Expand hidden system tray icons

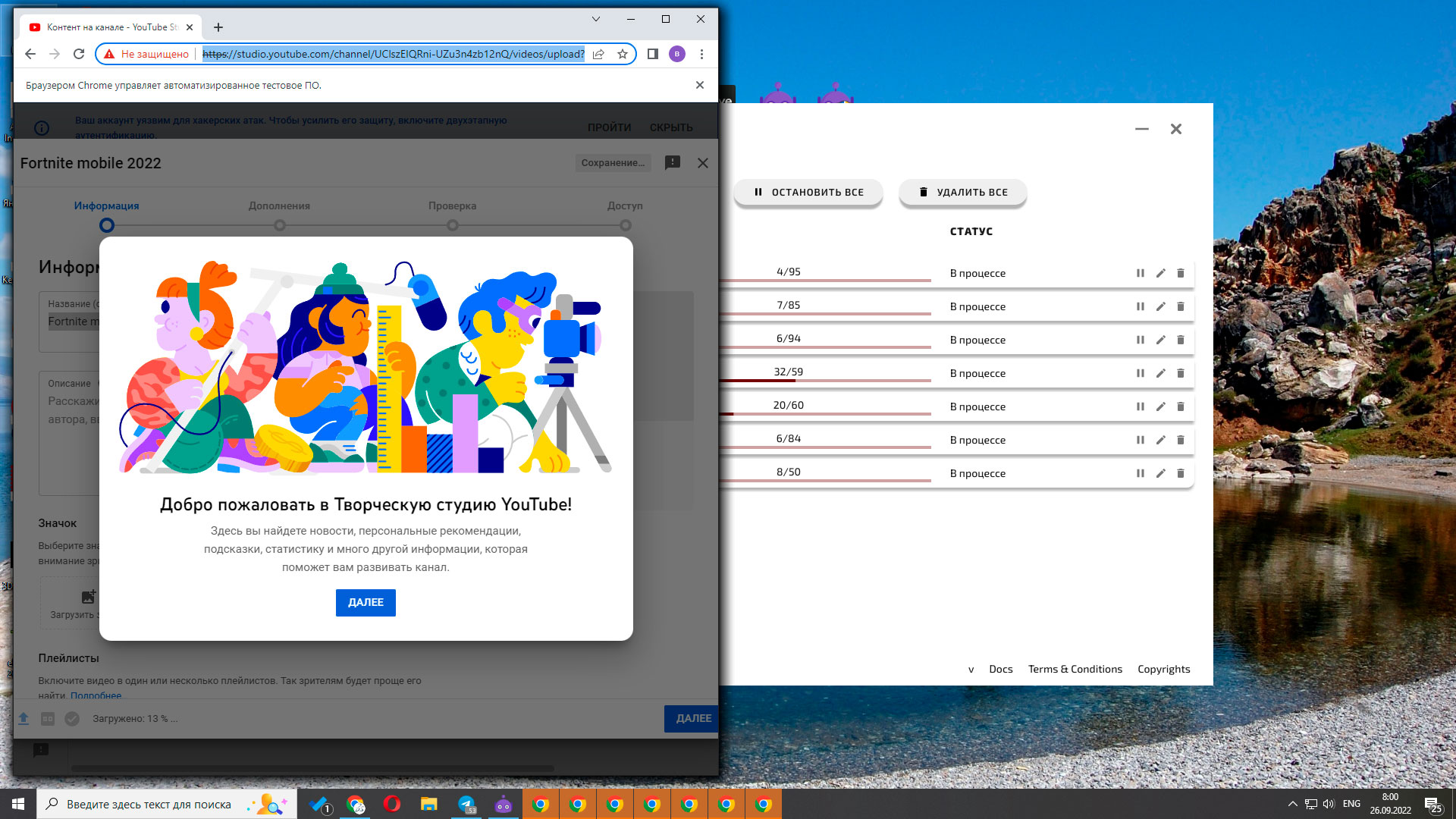[x=1292, y=804]
